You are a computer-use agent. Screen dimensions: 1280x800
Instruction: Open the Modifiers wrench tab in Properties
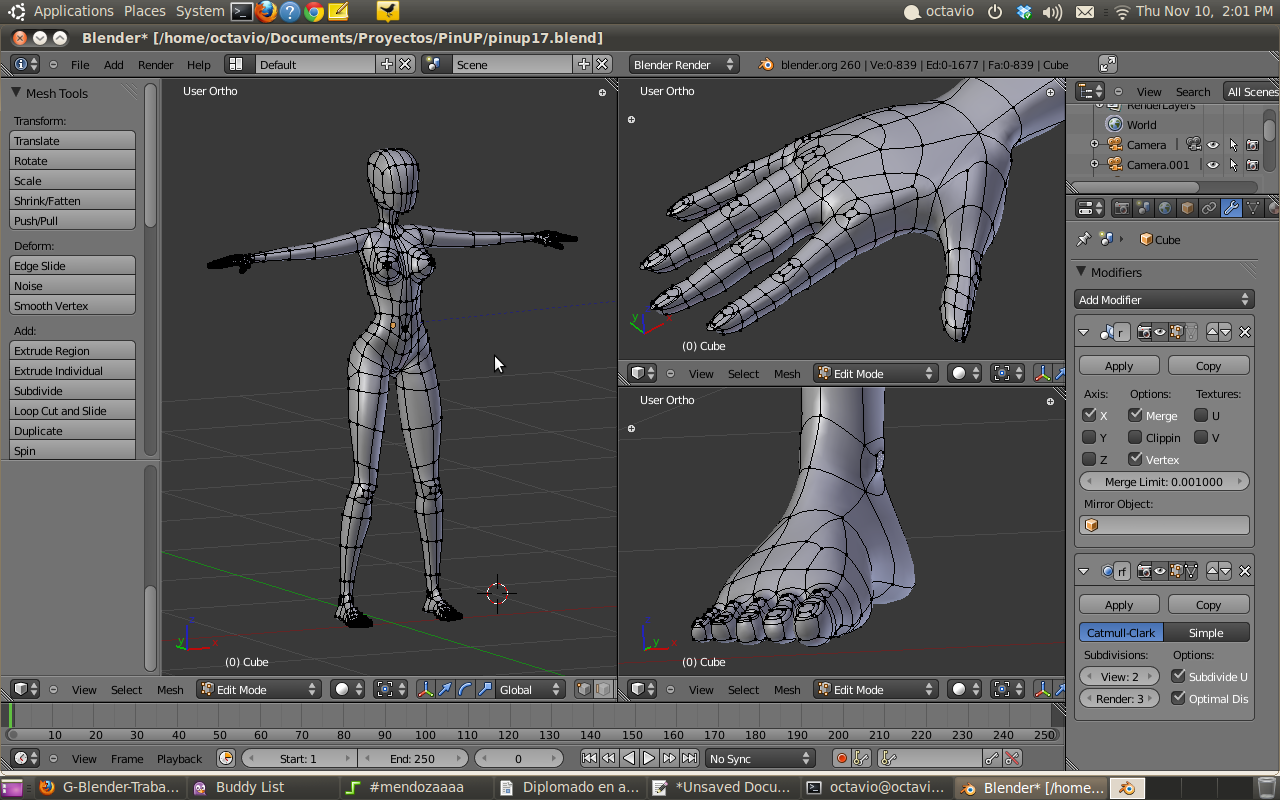point(1231,208)
